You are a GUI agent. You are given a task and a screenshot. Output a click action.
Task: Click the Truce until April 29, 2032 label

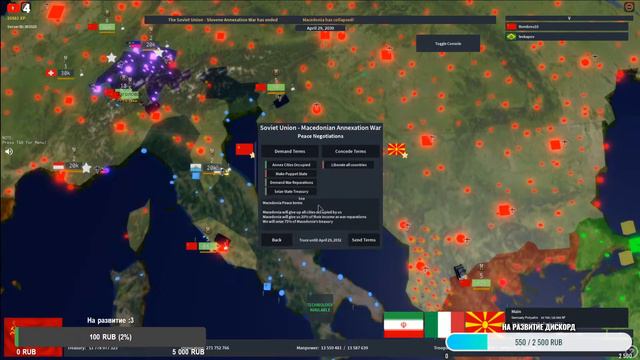click(x=320, y=240)
